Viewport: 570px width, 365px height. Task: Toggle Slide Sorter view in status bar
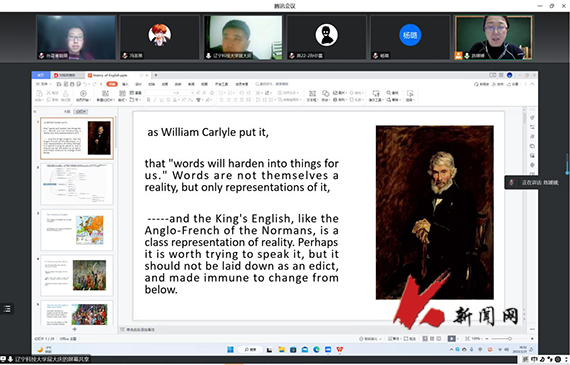coord(432,338)
